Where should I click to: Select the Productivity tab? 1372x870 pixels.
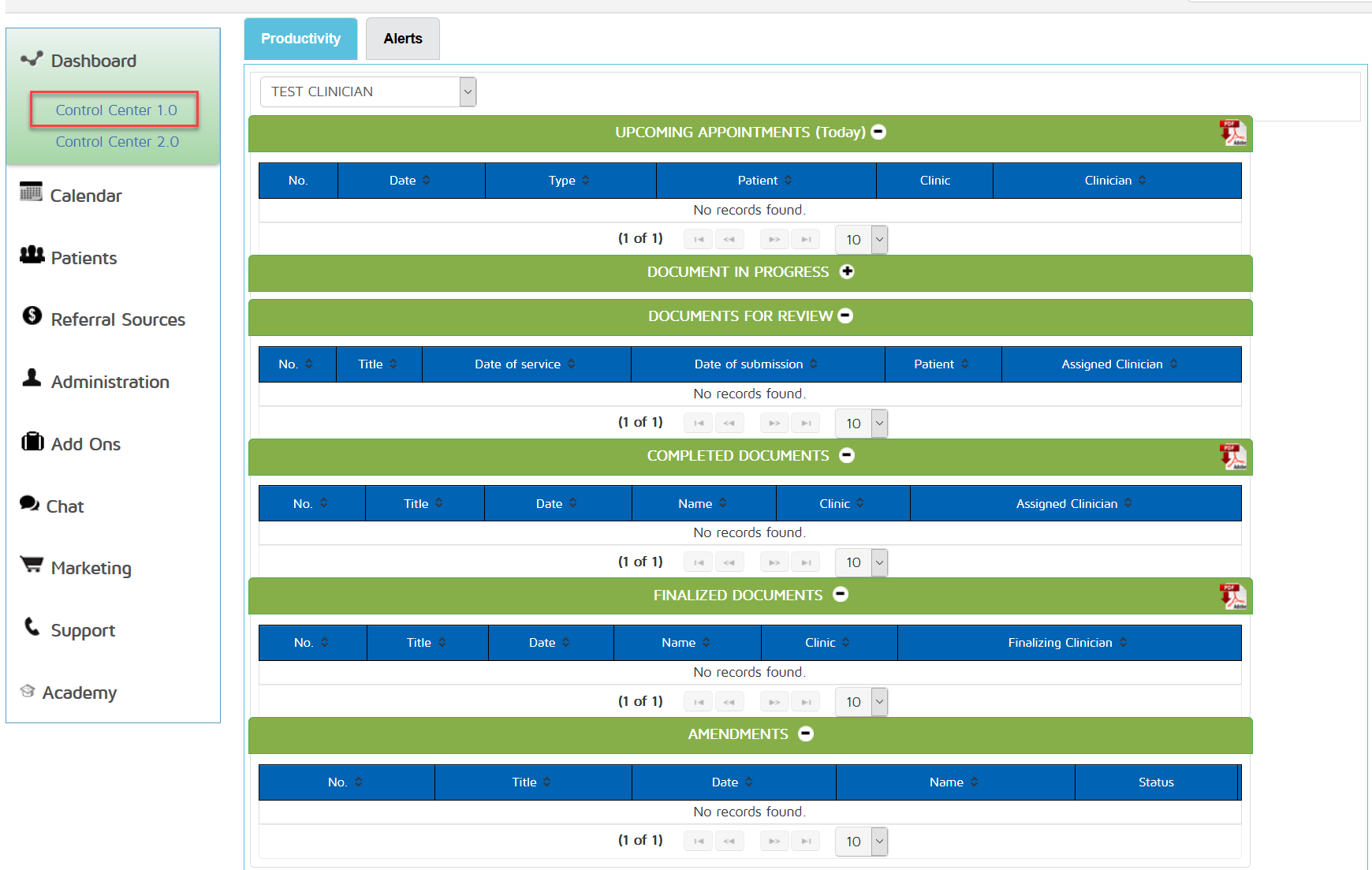tap(300, 39)
